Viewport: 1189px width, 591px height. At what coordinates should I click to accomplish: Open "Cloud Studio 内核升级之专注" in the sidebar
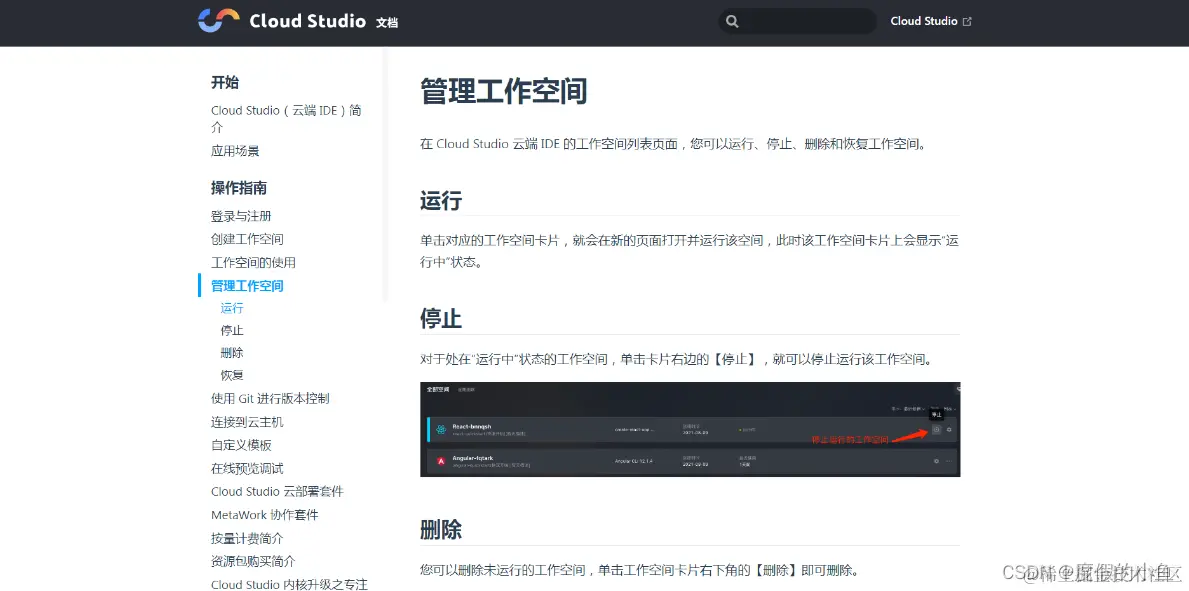pos(289,584)
